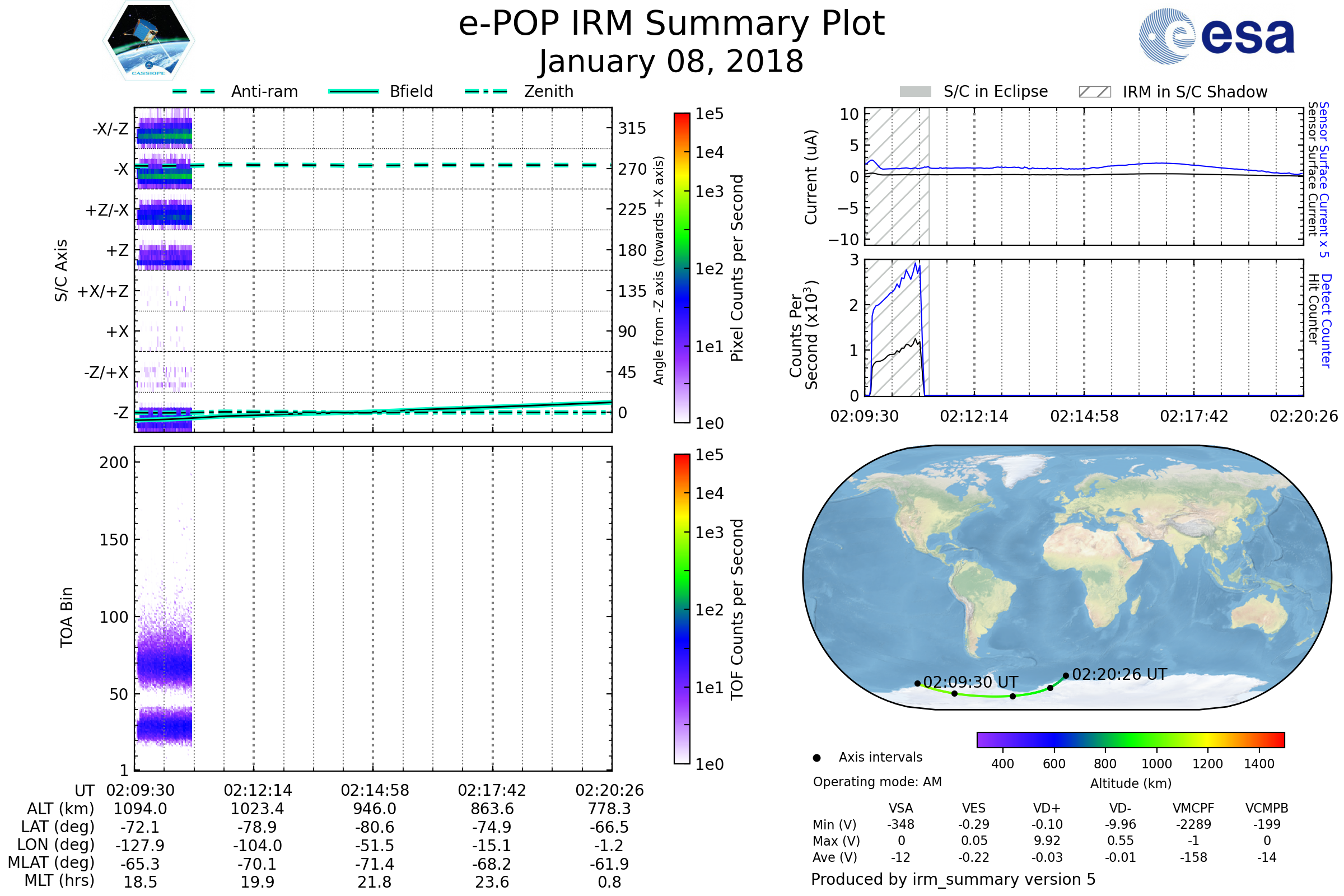
Task: Click the TOA Bin axis label
Action: coord(67,617)
